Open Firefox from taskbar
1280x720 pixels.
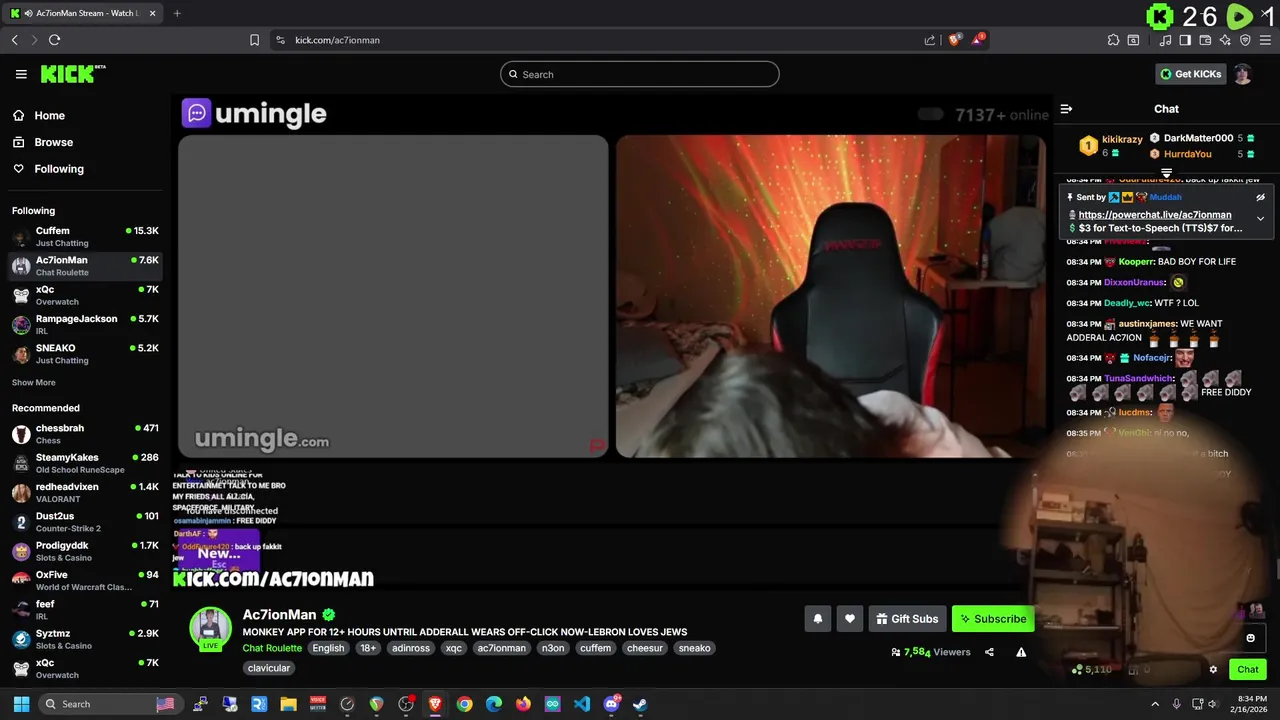pyautogui.click(x=523, y=704)
